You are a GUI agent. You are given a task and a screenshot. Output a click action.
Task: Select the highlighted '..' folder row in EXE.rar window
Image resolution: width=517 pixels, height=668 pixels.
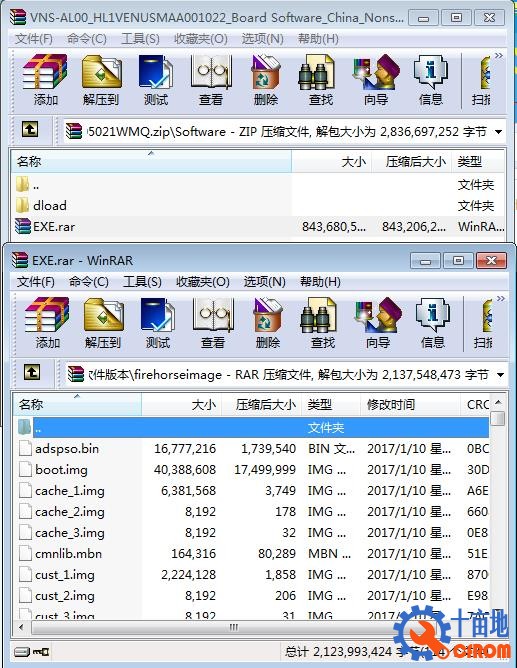point(253,427)
